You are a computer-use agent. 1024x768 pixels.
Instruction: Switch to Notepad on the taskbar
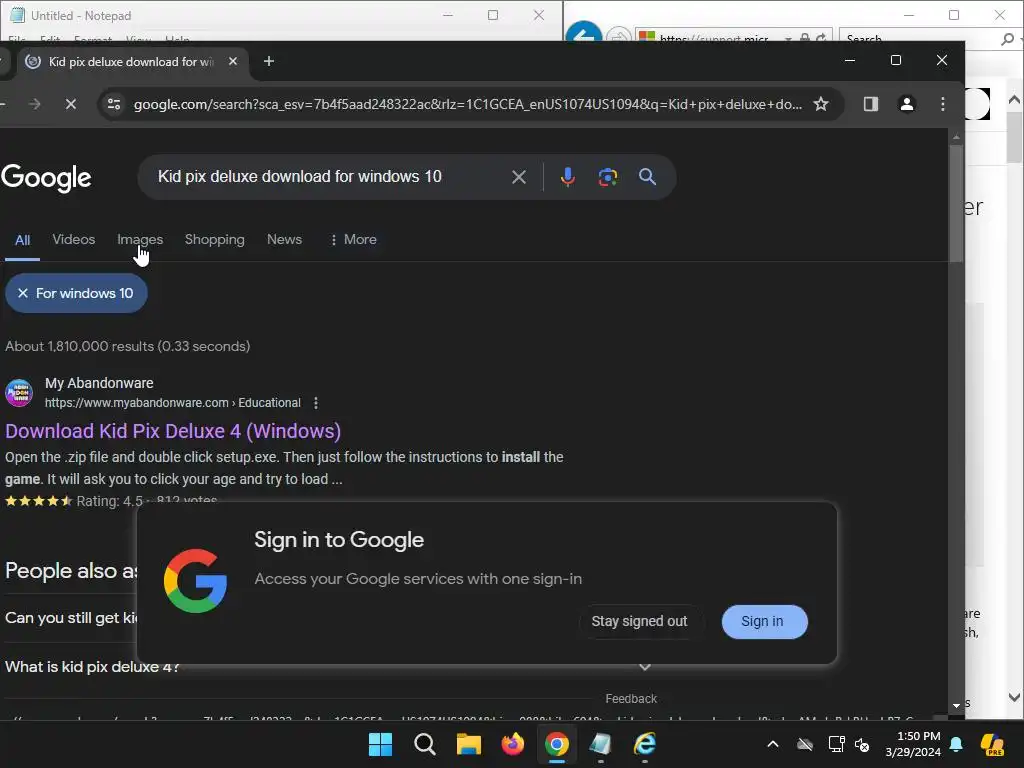pyautogui.click(x=600, y=744)
